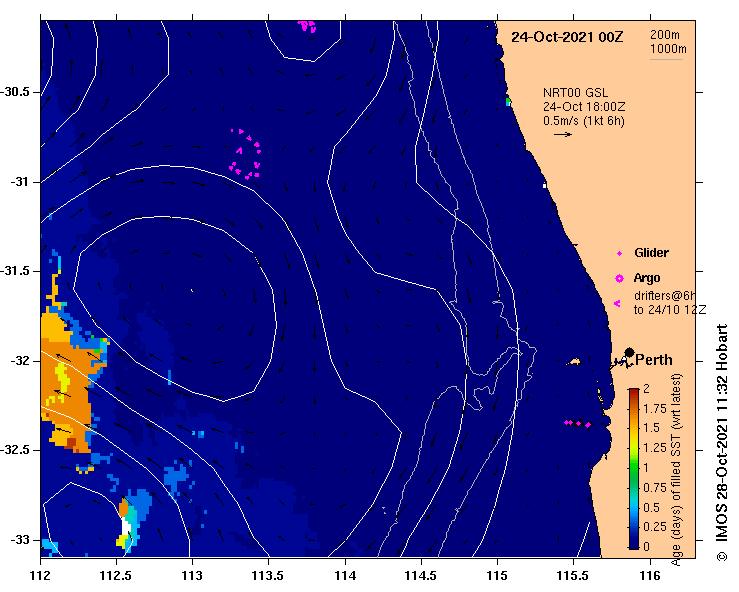Click colorbar tick label '1.75'
Screen dimensions: 739x592
click(x=655, y=408)
